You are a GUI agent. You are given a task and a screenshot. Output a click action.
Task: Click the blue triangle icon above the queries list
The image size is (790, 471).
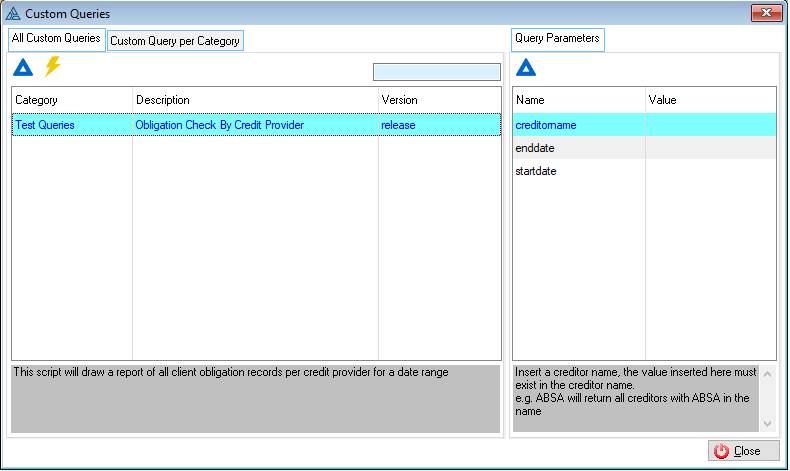[23, 68]
